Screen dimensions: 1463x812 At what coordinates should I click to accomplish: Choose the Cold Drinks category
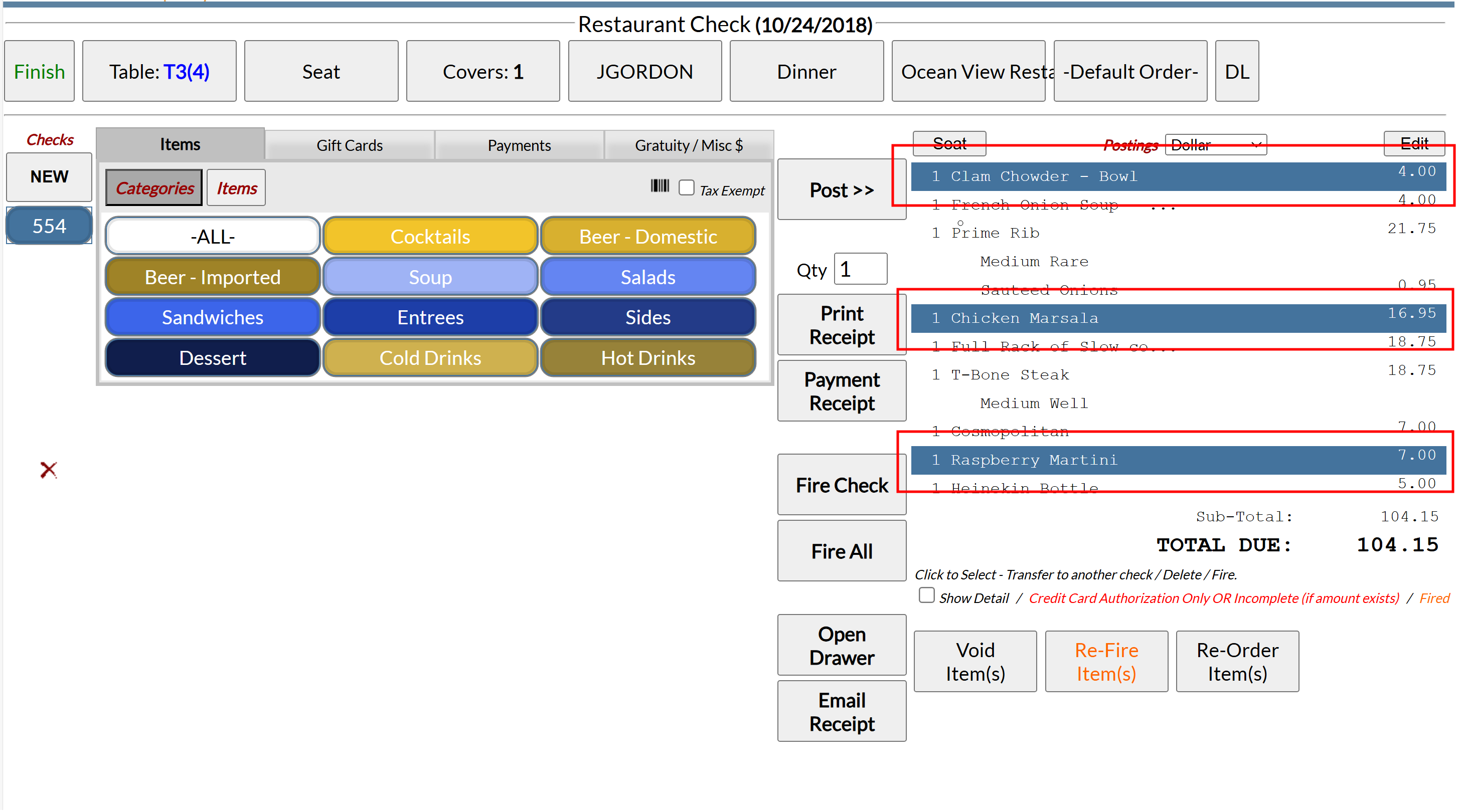[430, 358]
